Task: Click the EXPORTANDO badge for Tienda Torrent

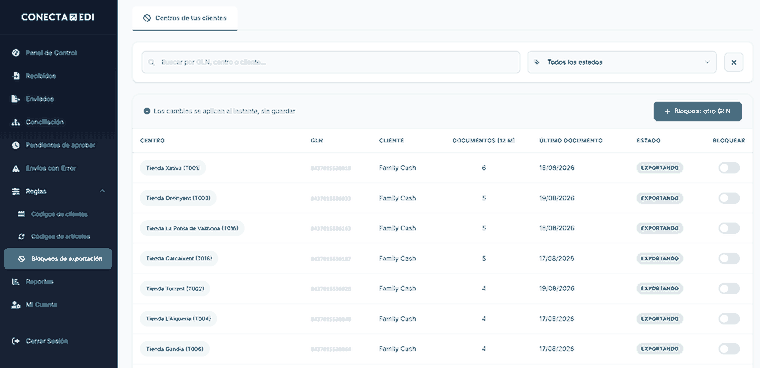Action: (x=660, y=288)
